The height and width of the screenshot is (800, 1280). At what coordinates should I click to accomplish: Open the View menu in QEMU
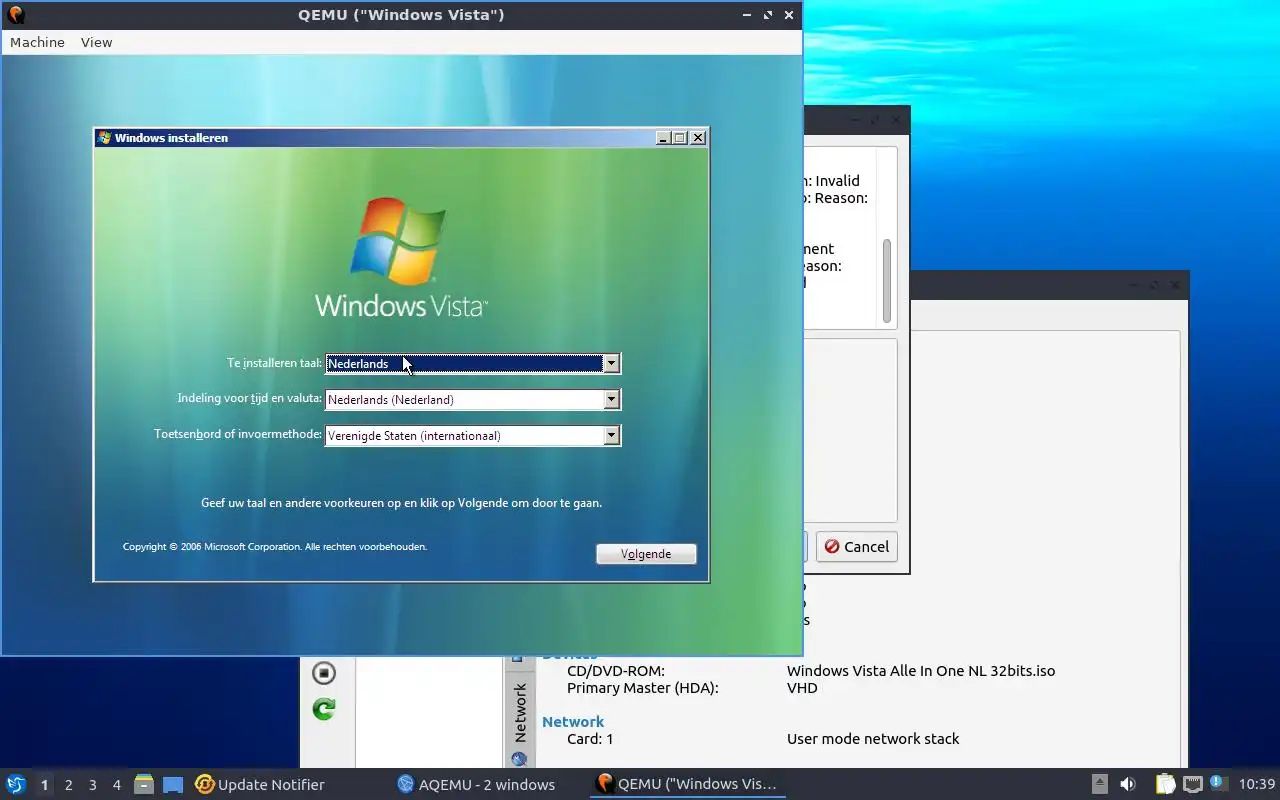[96, 42]
